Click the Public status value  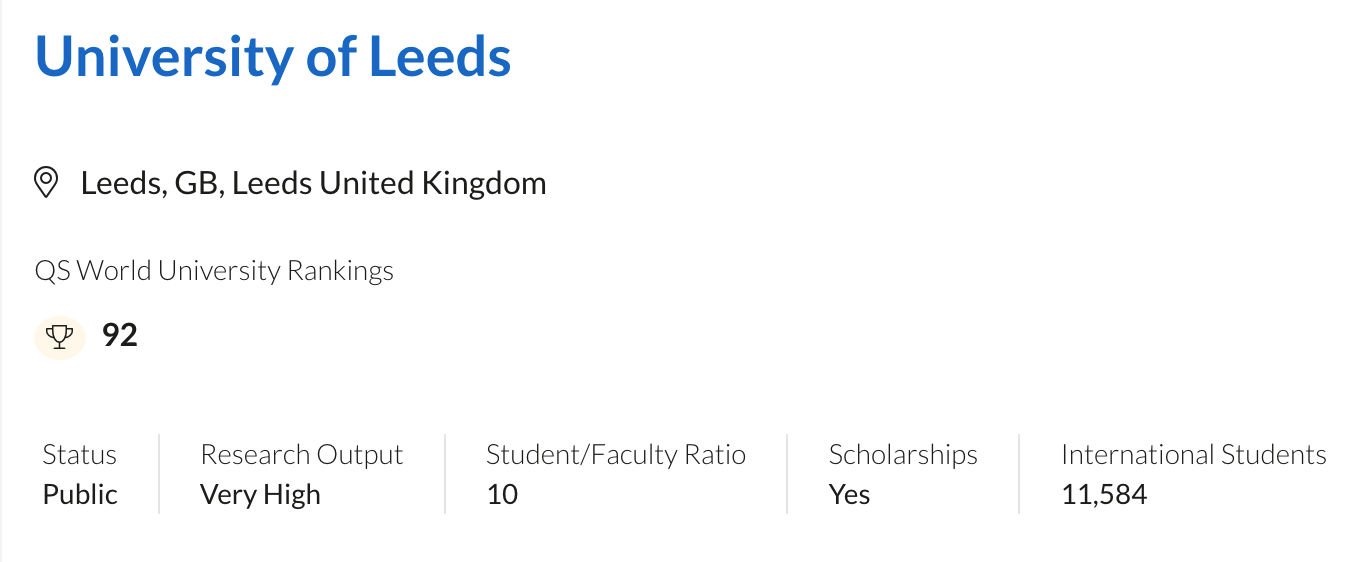point(80,495)
